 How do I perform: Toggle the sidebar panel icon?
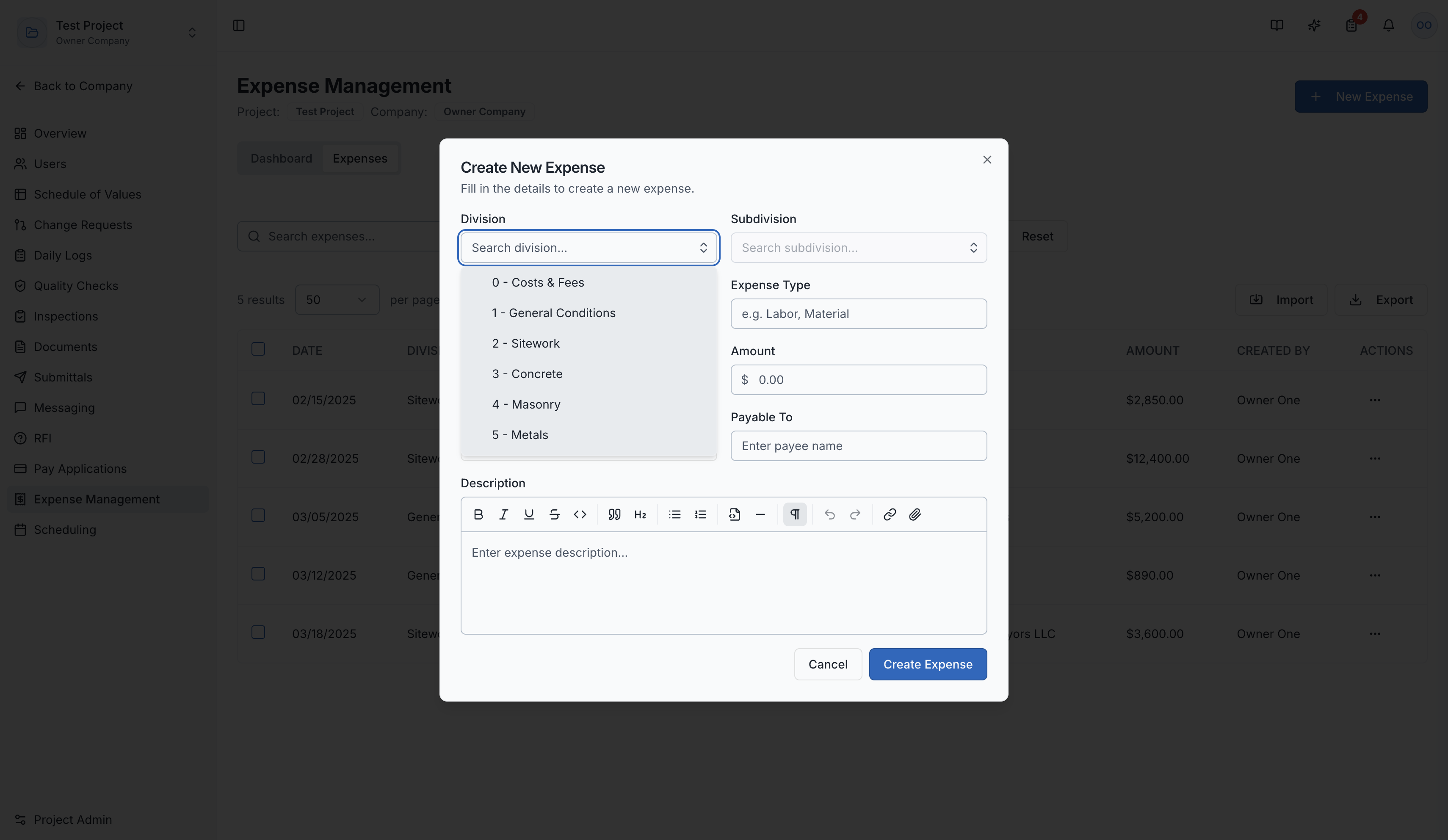point(238,25)
